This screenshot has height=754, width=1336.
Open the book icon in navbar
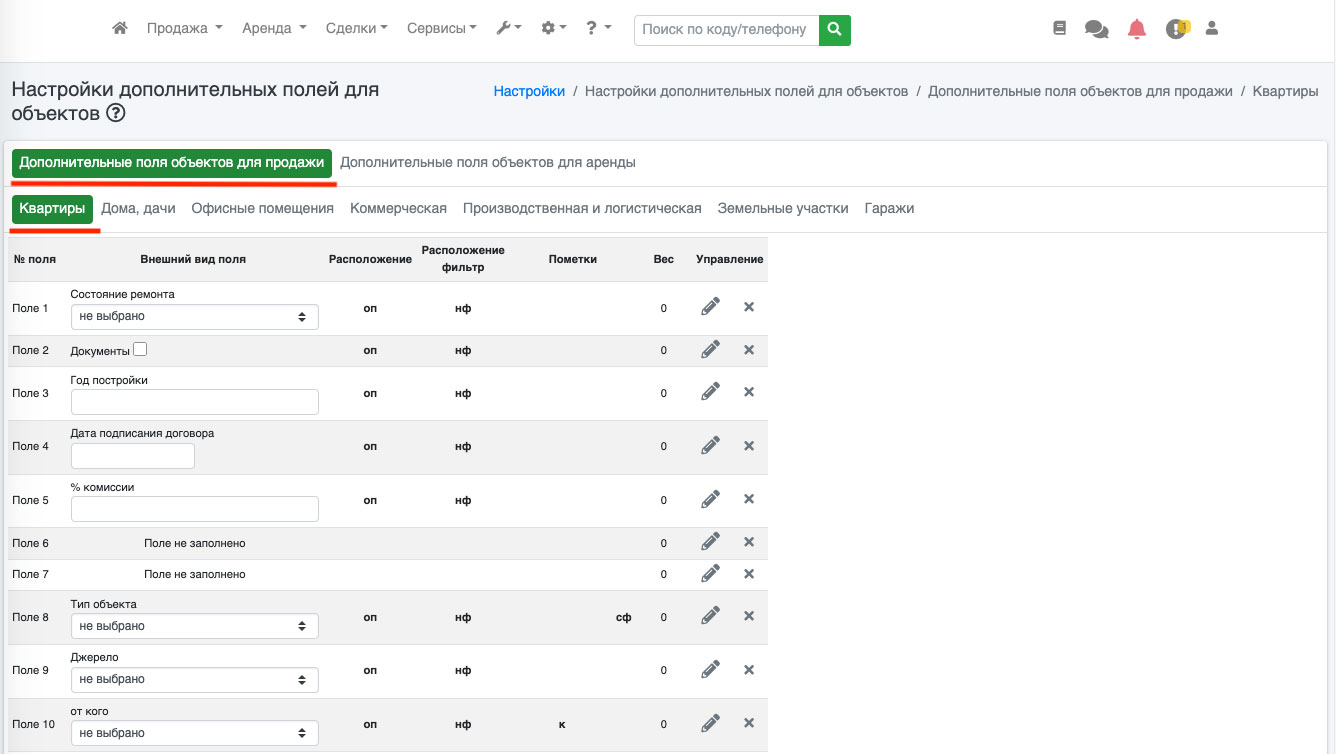1060,29
